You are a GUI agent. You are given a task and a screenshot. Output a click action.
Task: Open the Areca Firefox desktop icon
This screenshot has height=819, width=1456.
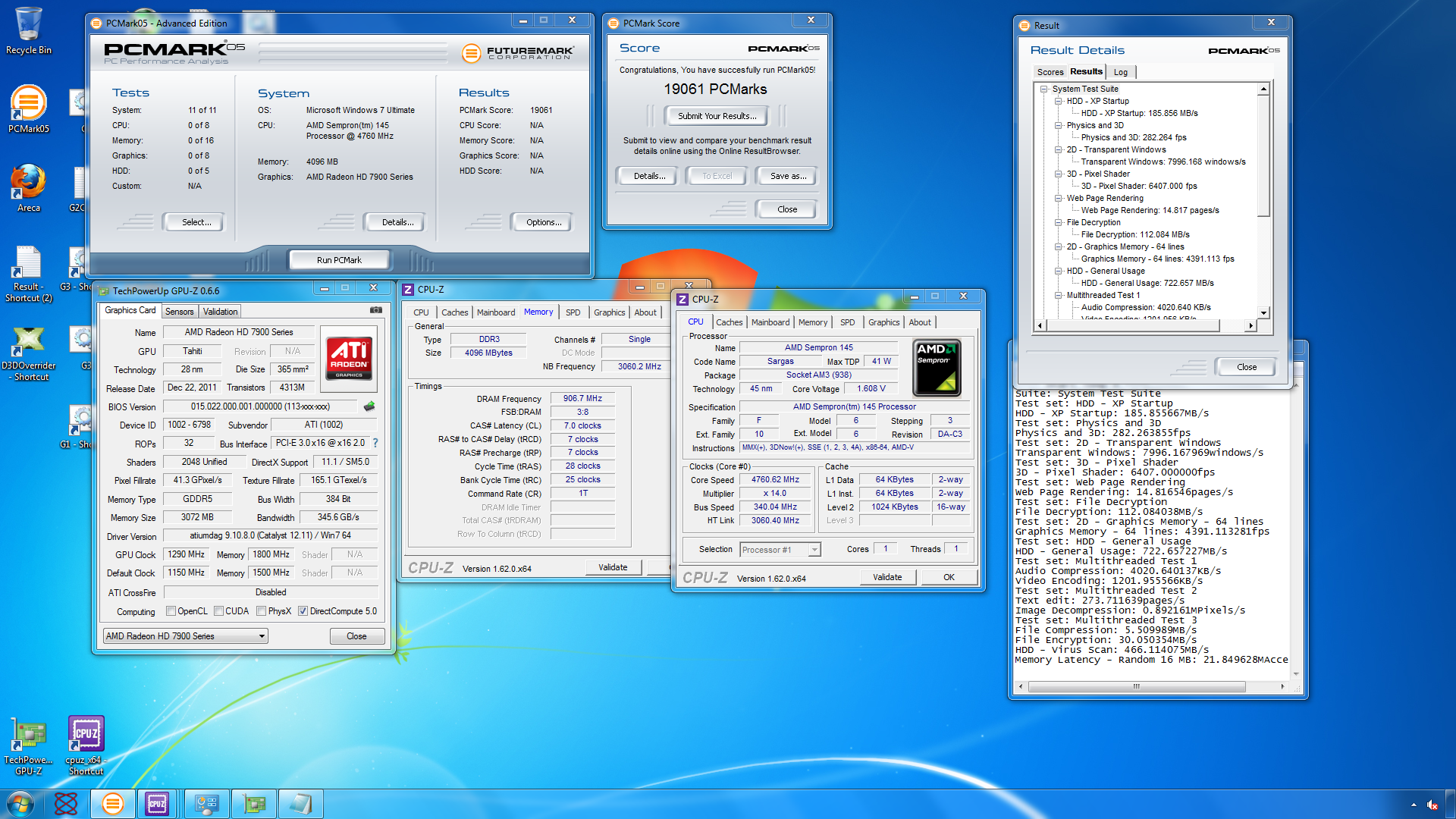pyautogui.click(x=29, y=187)
